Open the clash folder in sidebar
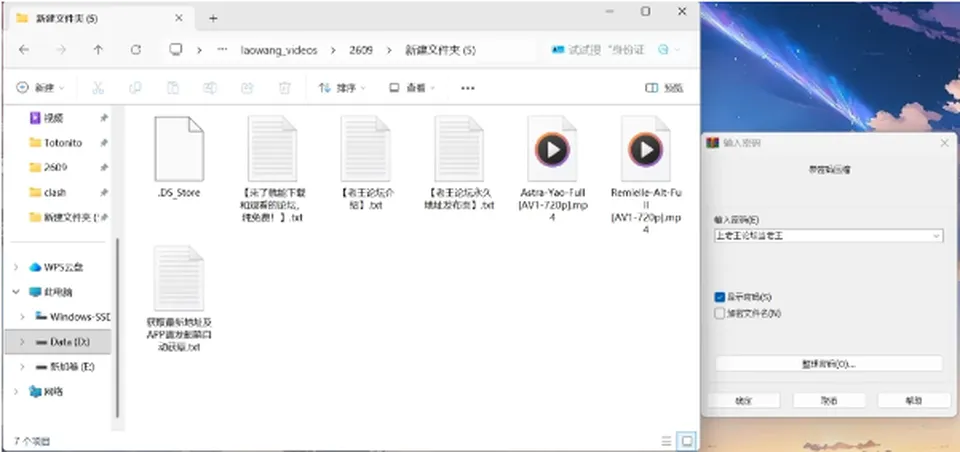The image size is (960, 452). 48,192
